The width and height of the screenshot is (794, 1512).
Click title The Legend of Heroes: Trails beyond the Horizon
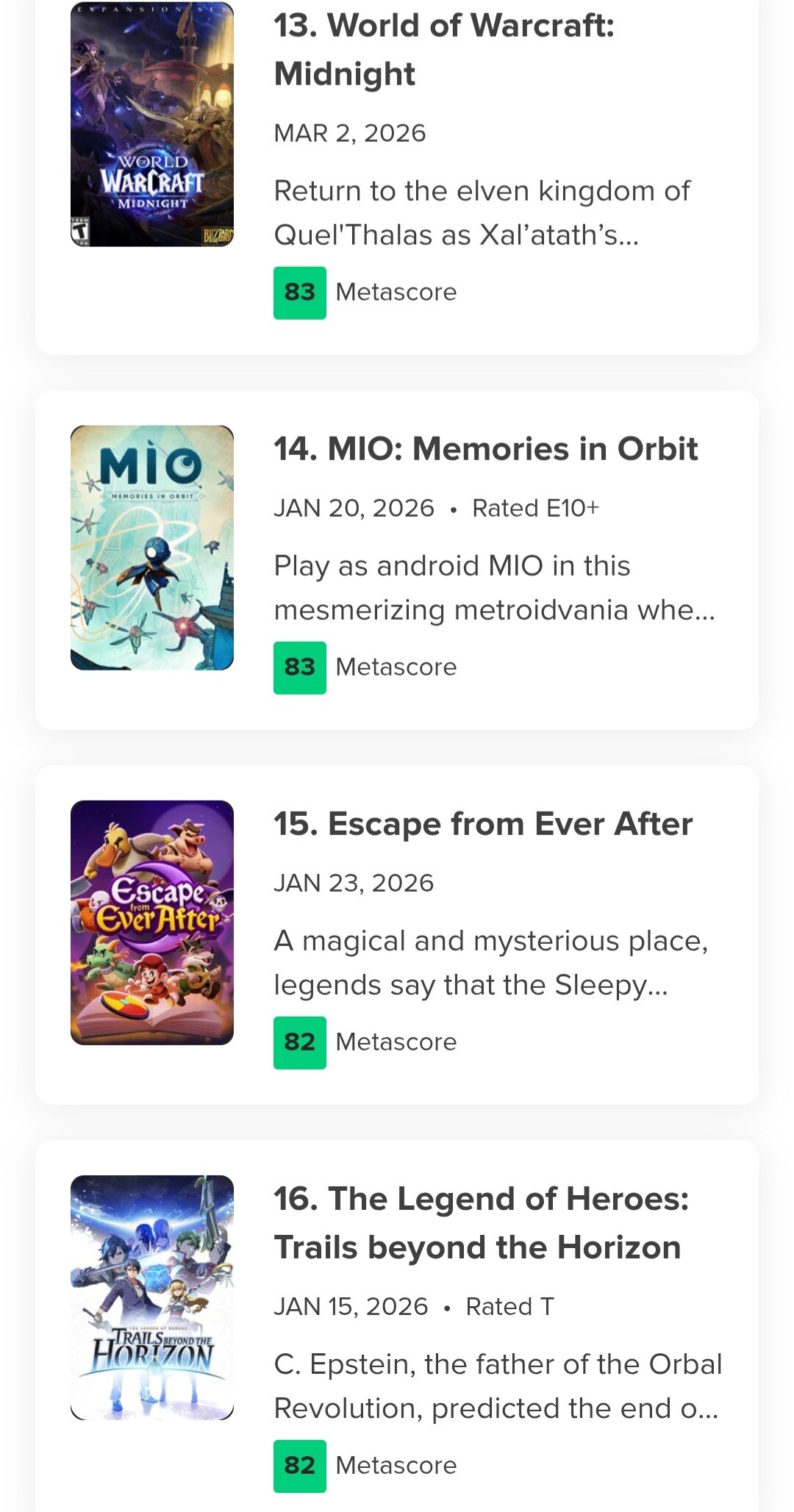pos(482,1222)
